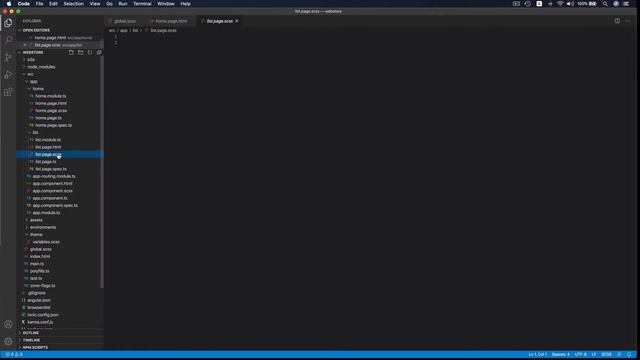Open angular.json in explorer
Viewport: 640px width, 360px height.
pos(39,300)
